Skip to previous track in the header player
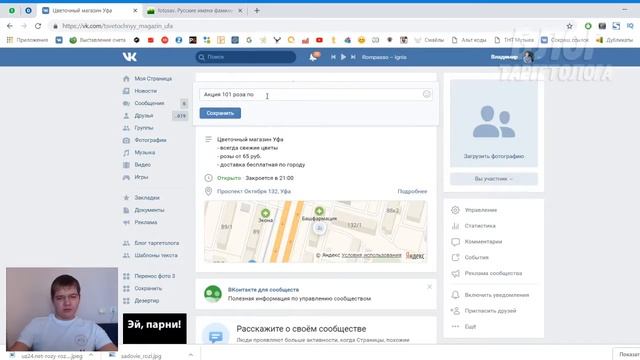 pyautogui.click(x=333, y=57)
